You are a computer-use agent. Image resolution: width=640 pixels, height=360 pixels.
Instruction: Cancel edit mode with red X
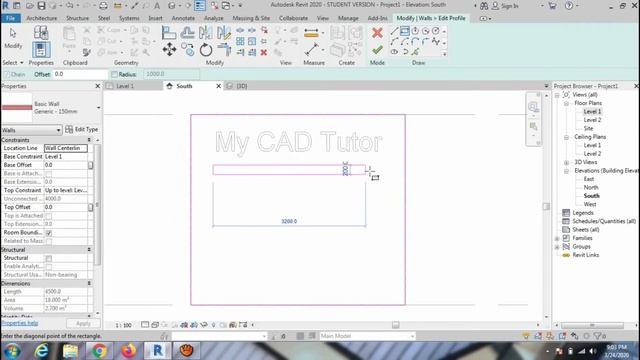tap(377, 33)
